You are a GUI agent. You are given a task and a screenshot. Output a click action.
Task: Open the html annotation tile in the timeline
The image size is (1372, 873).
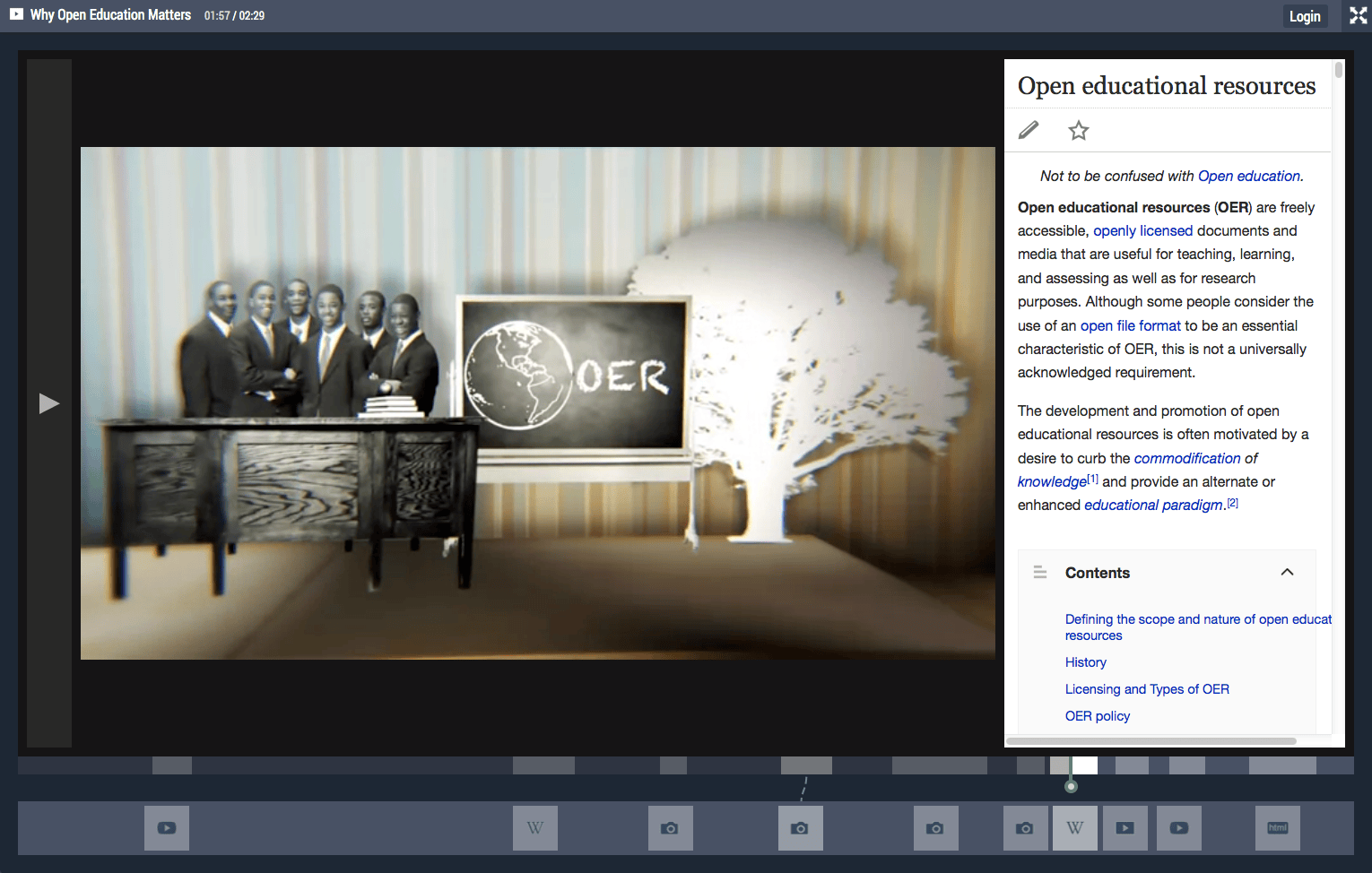coord(1277,828)
